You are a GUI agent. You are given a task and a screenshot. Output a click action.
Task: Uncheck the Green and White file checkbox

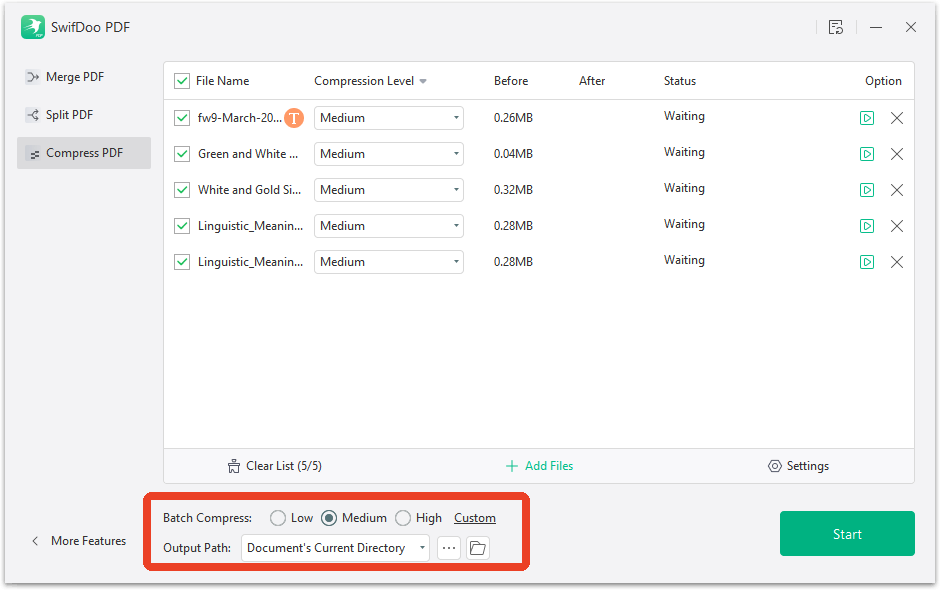182,154
